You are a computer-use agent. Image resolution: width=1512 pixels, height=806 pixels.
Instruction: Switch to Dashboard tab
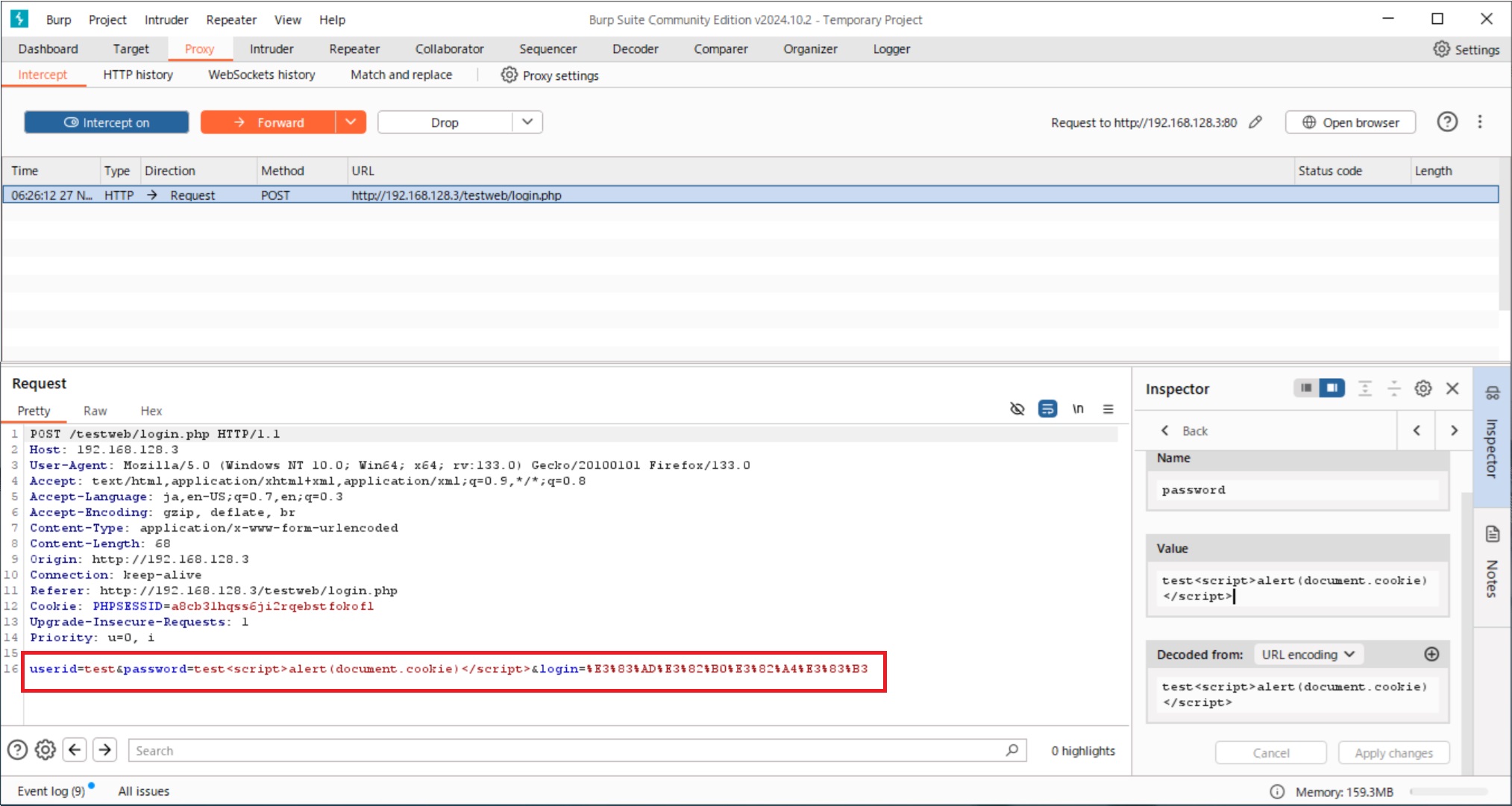point(48,49)
